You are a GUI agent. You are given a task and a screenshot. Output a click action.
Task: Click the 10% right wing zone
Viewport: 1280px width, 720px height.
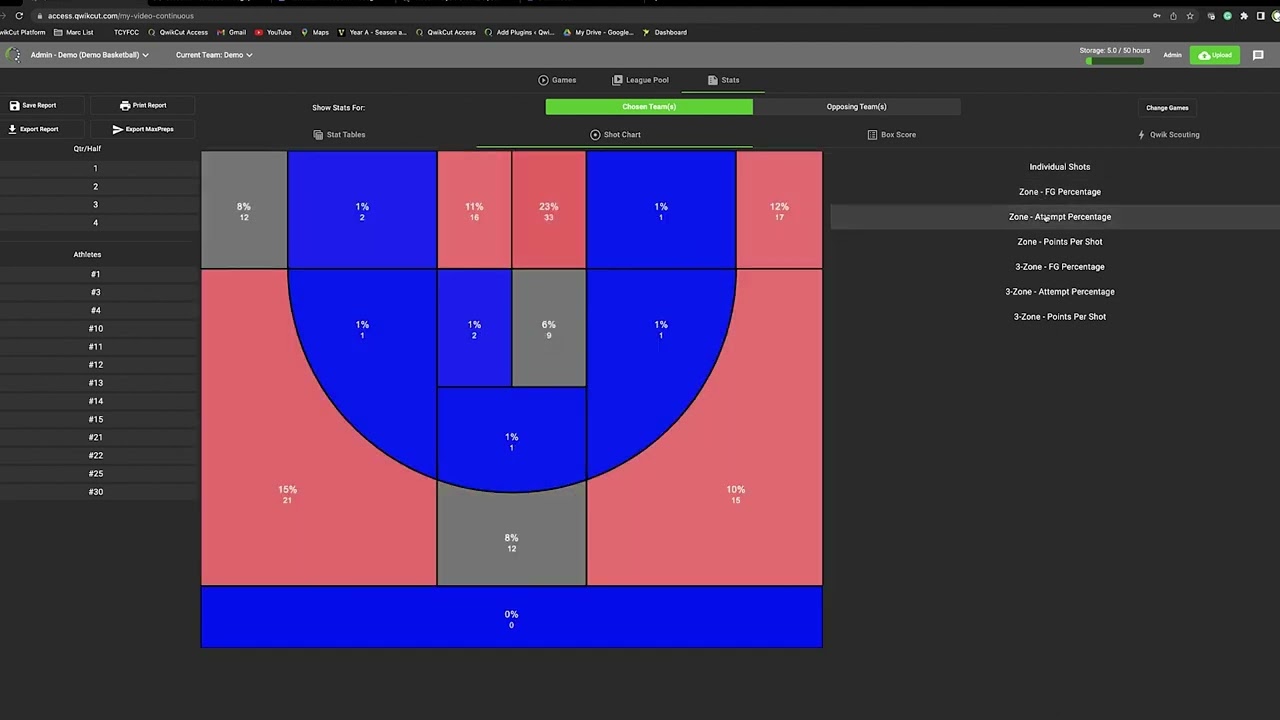click(x=735, y=494)
